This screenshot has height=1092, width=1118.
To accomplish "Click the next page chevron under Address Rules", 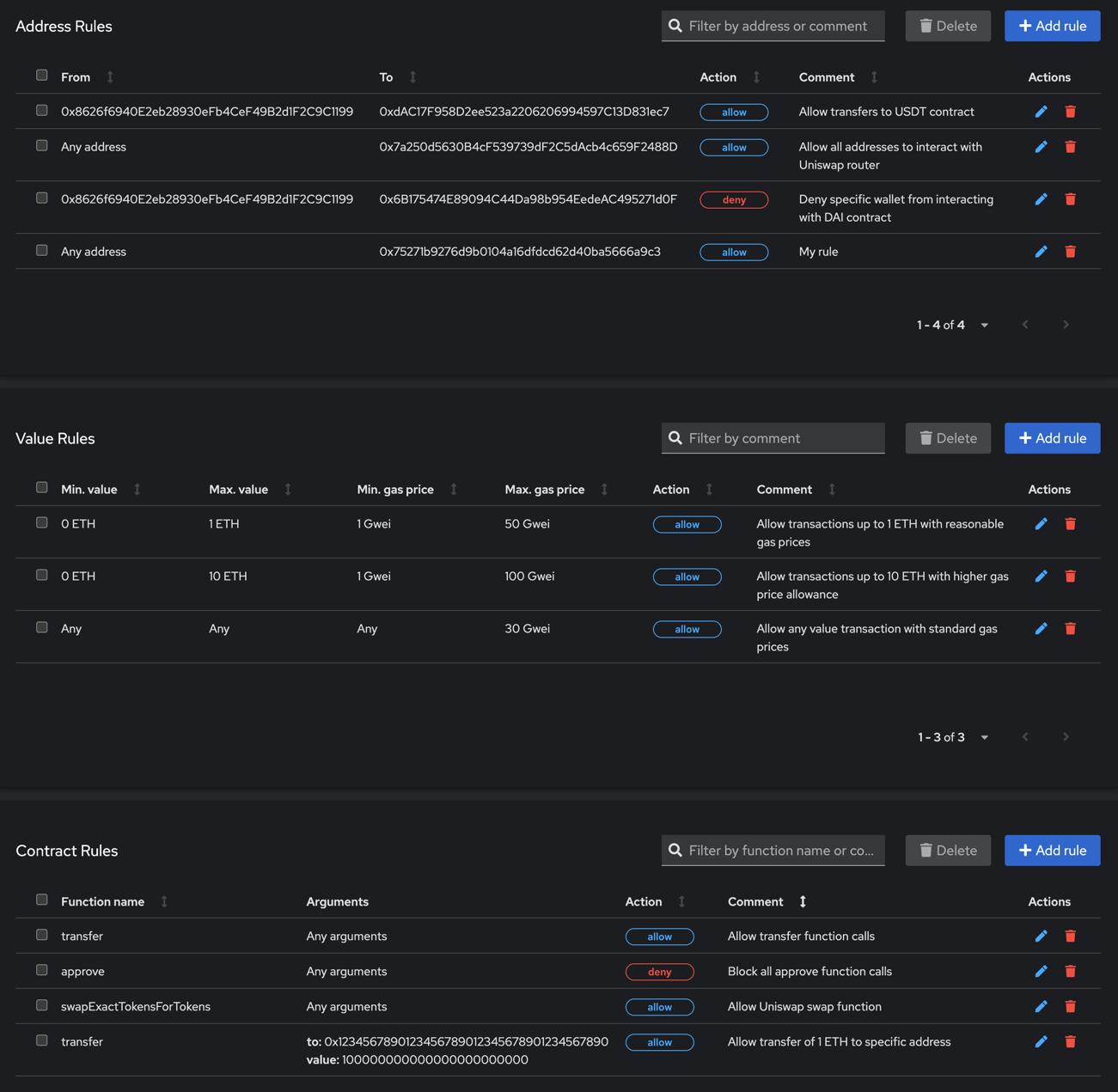I will pos(1066,325).
